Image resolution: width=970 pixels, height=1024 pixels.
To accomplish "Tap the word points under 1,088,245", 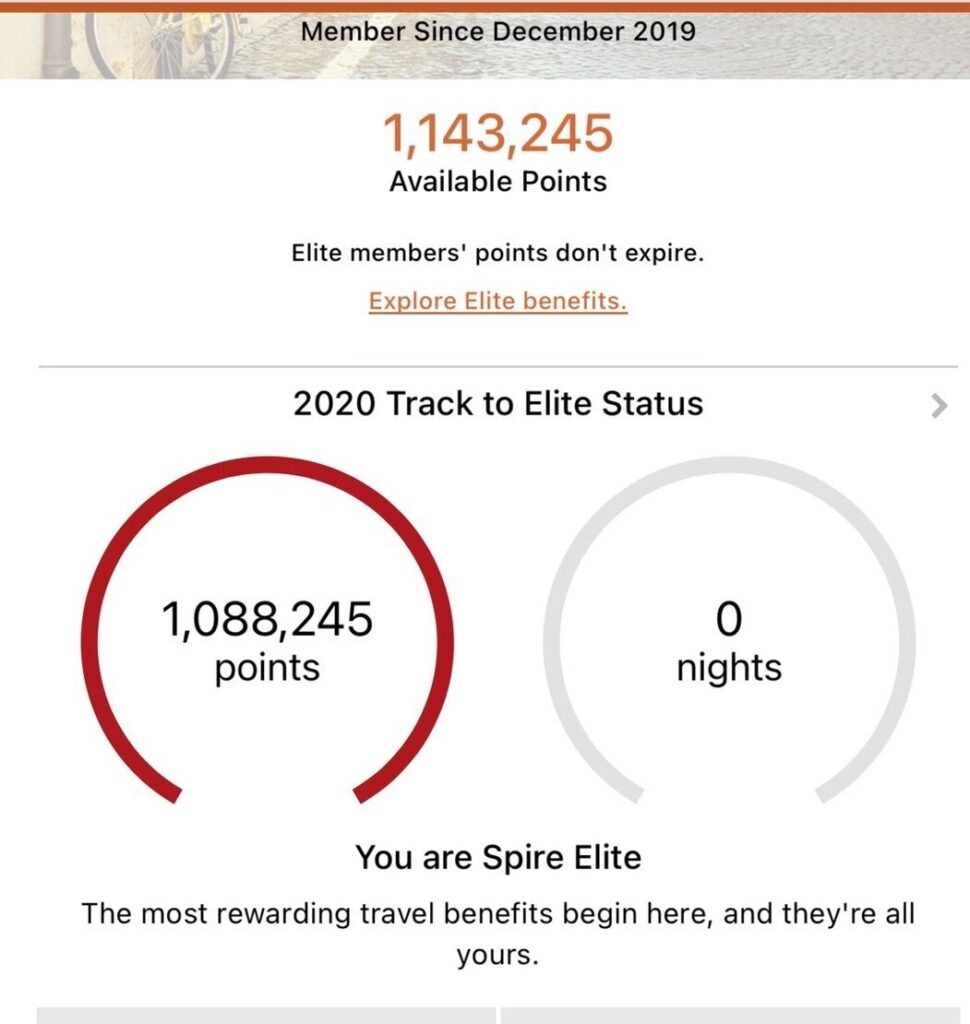I will point(267,669).
